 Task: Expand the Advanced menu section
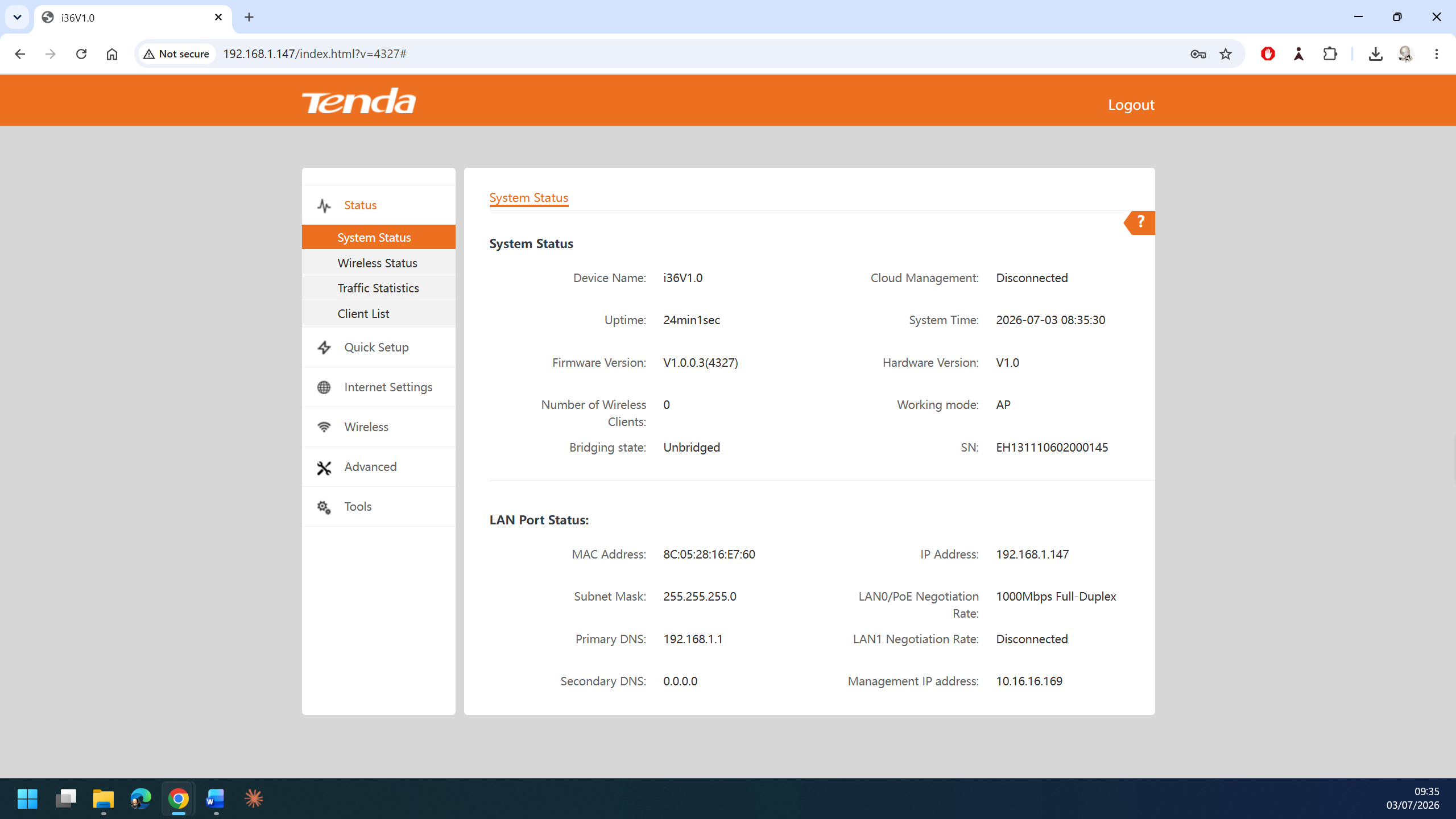379,467
